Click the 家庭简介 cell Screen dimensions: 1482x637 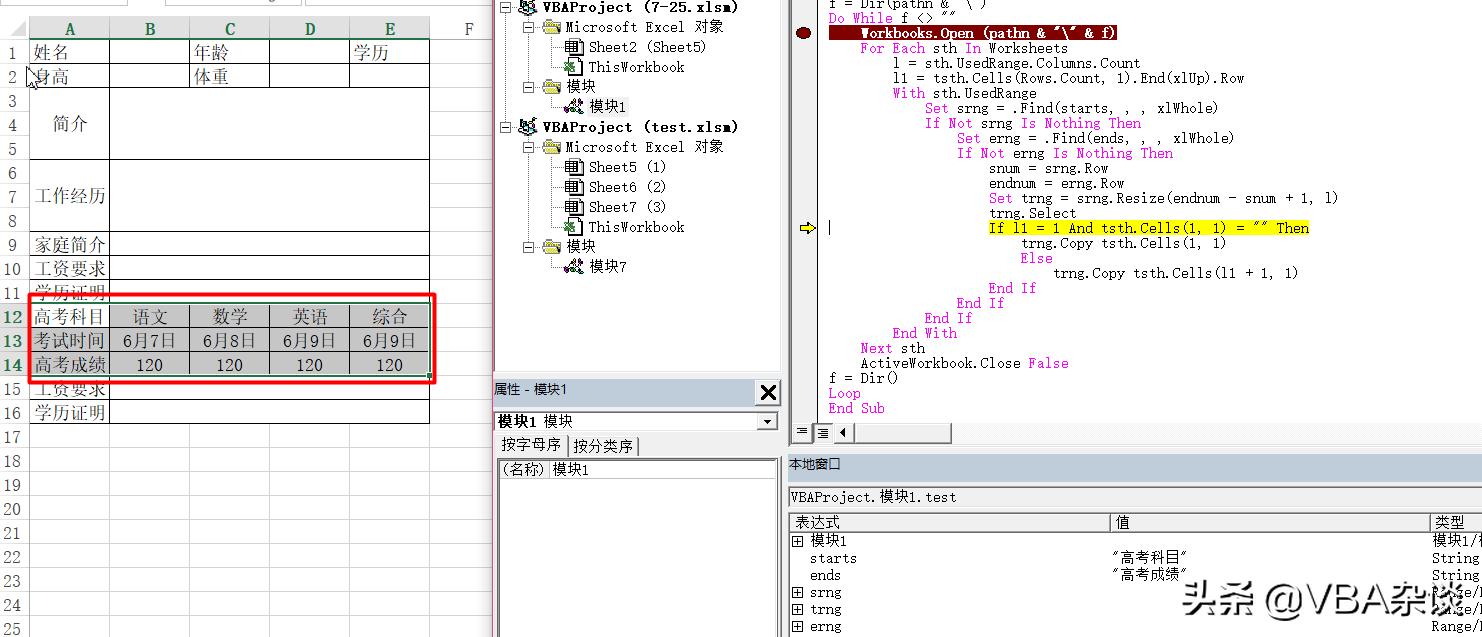coord(69,244)
